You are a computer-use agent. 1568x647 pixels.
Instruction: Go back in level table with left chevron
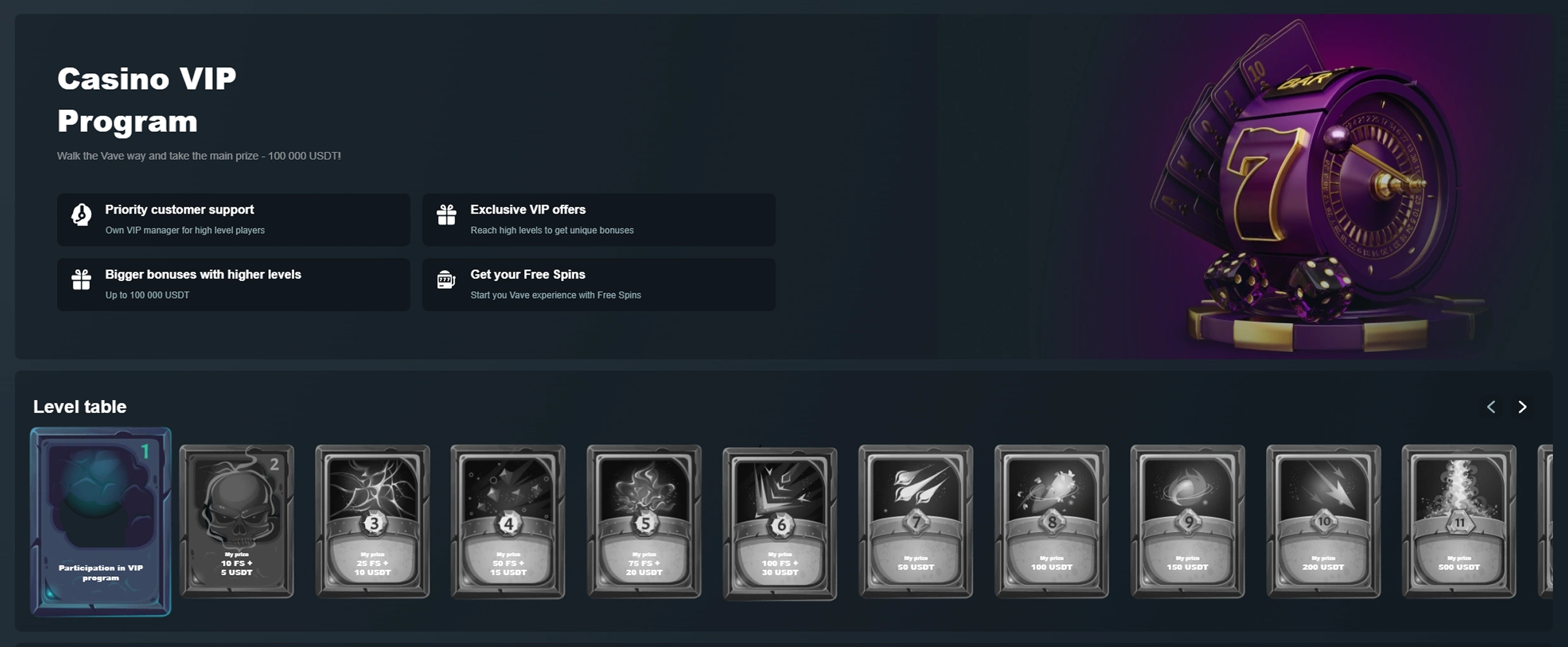pos(1491,407)
